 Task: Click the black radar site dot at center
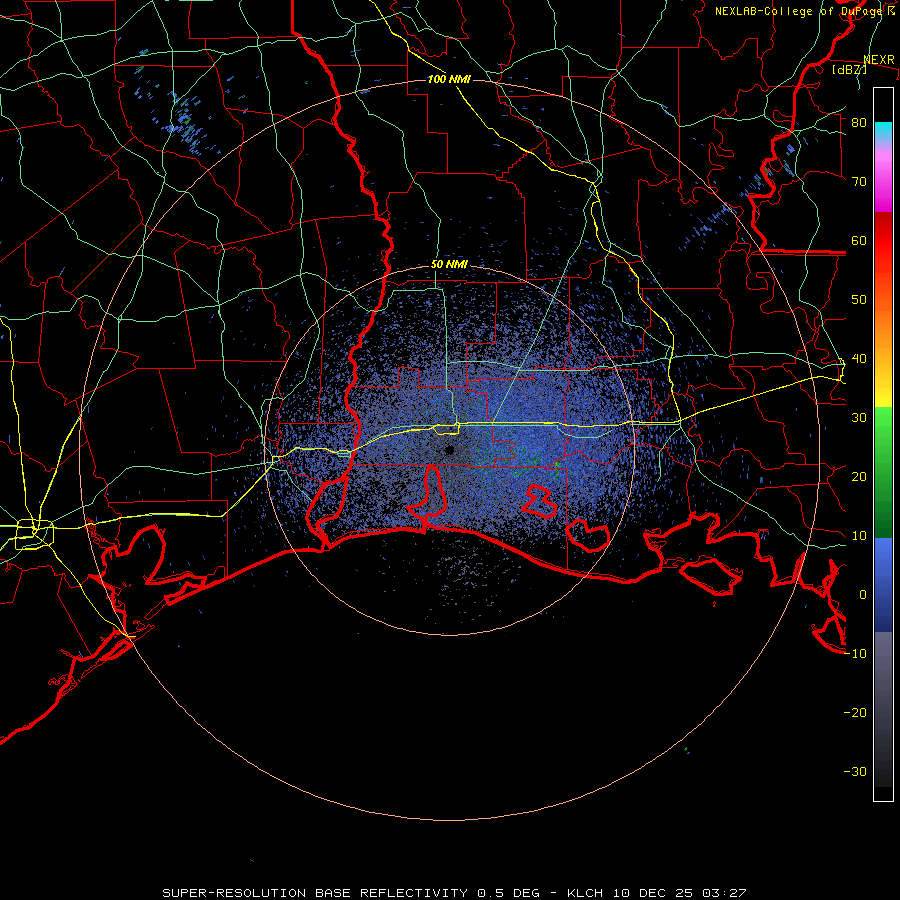450,450
